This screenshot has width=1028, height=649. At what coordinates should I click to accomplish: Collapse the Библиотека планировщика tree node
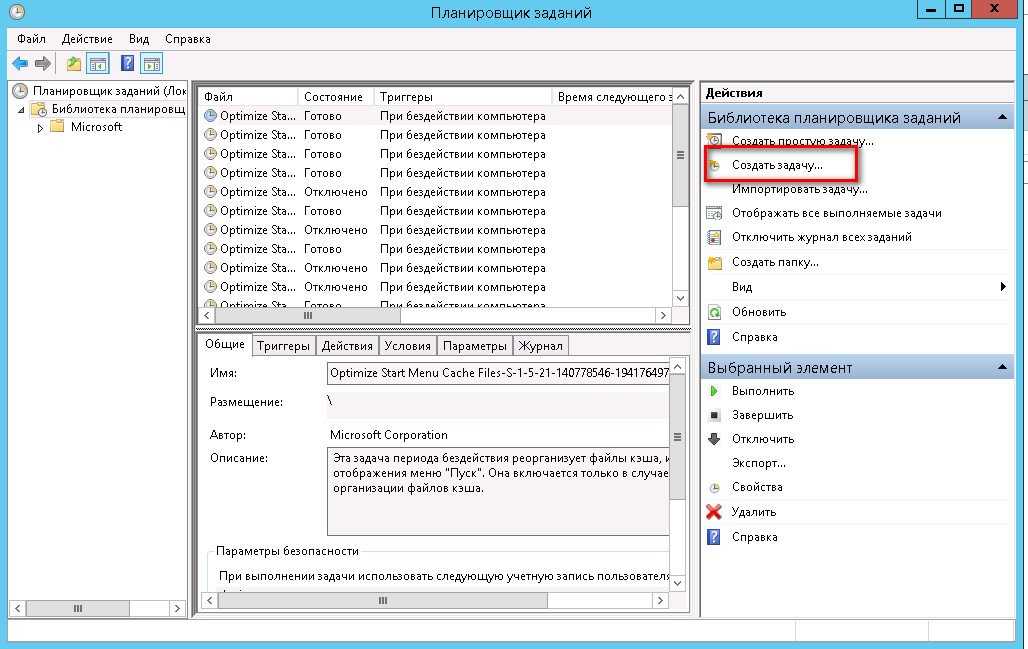[x=20, y=110]
